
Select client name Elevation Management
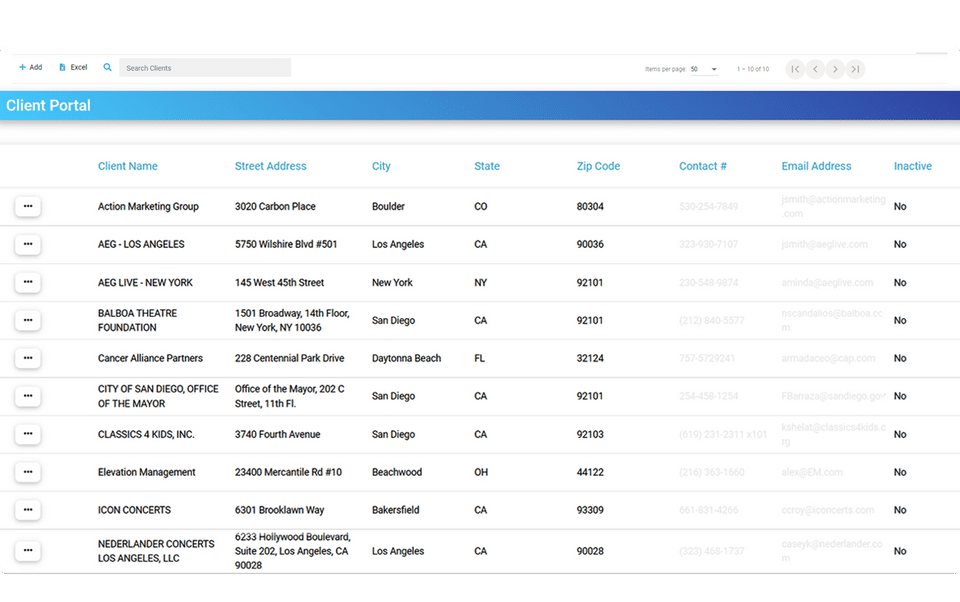coord(146,472)
